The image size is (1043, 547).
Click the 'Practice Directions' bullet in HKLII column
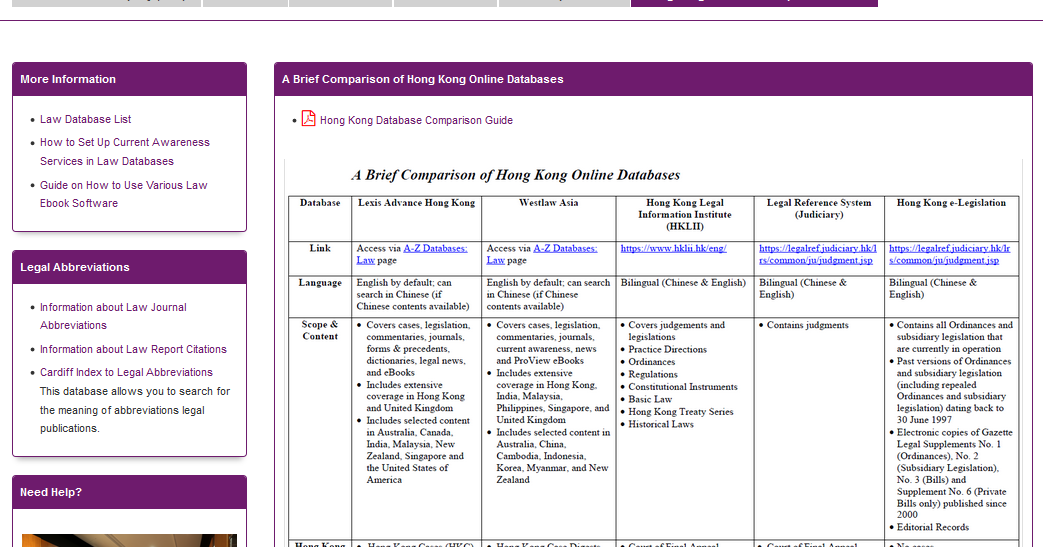click(x=667, y=349)
